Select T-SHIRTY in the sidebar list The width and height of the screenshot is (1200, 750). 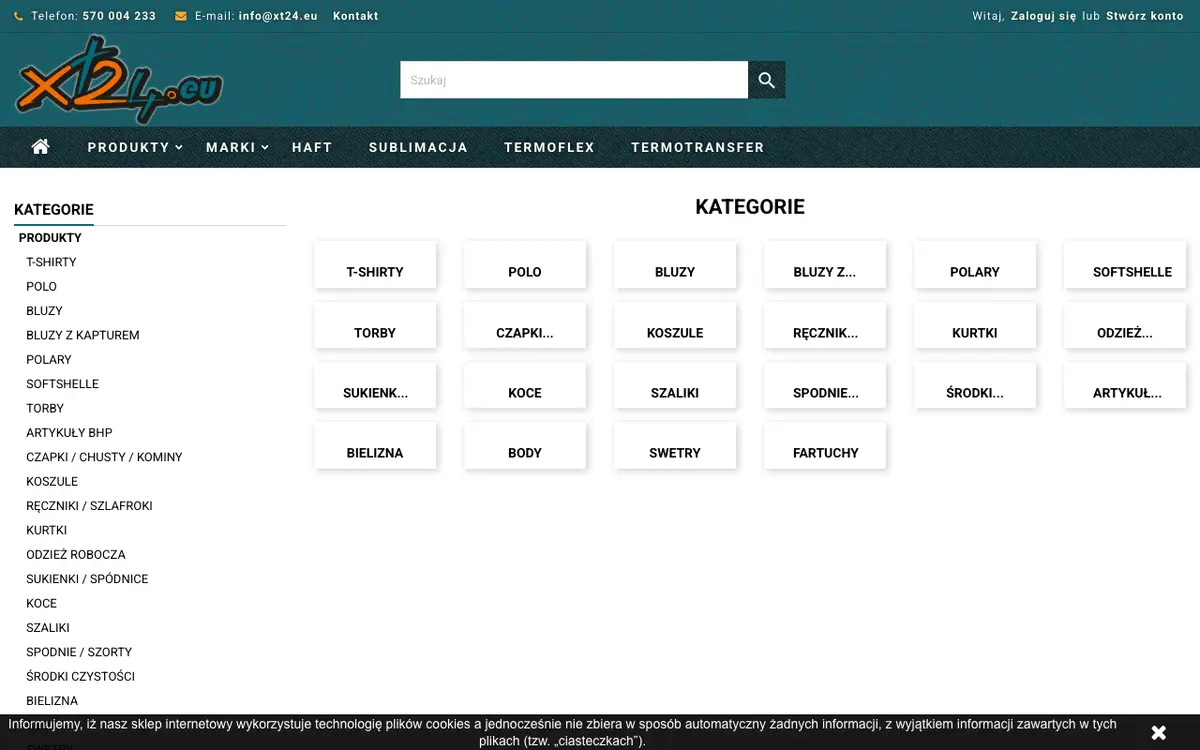tap(51, 262)
